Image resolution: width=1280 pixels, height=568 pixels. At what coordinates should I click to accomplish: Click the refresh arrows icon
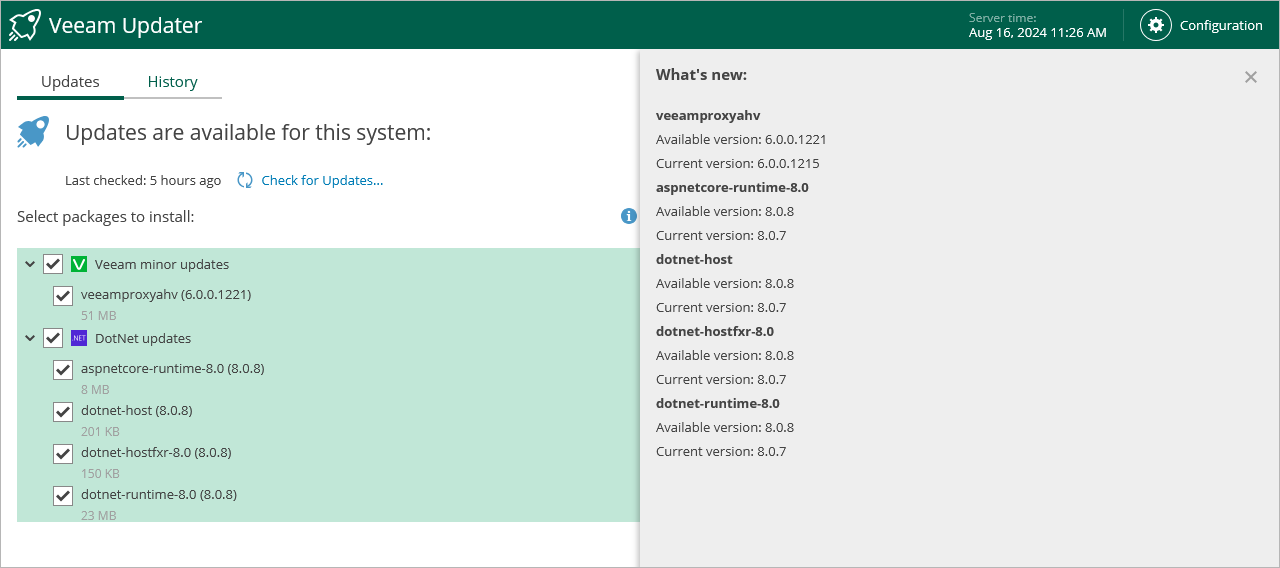(x=245, y=180)
